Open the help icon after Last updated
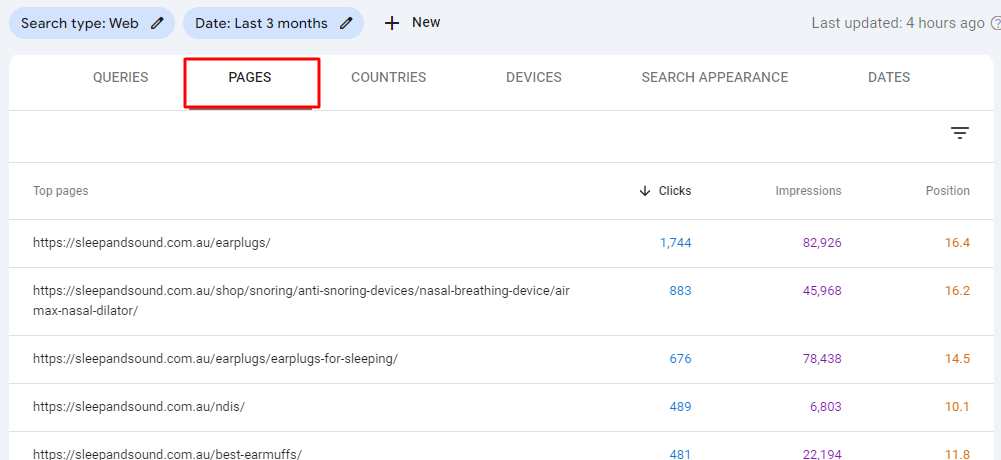Viewport: 1001px width, 460px height. click(995, 24)
